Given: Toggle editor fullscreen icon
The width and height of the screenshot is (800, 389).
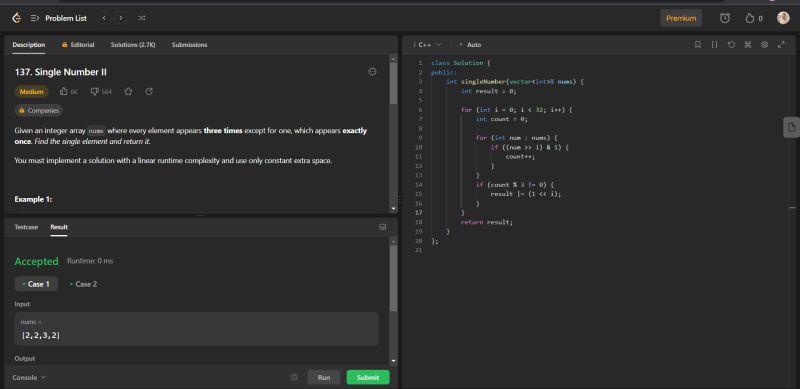Looking at the screenshot, I should (x=781, y=45).
